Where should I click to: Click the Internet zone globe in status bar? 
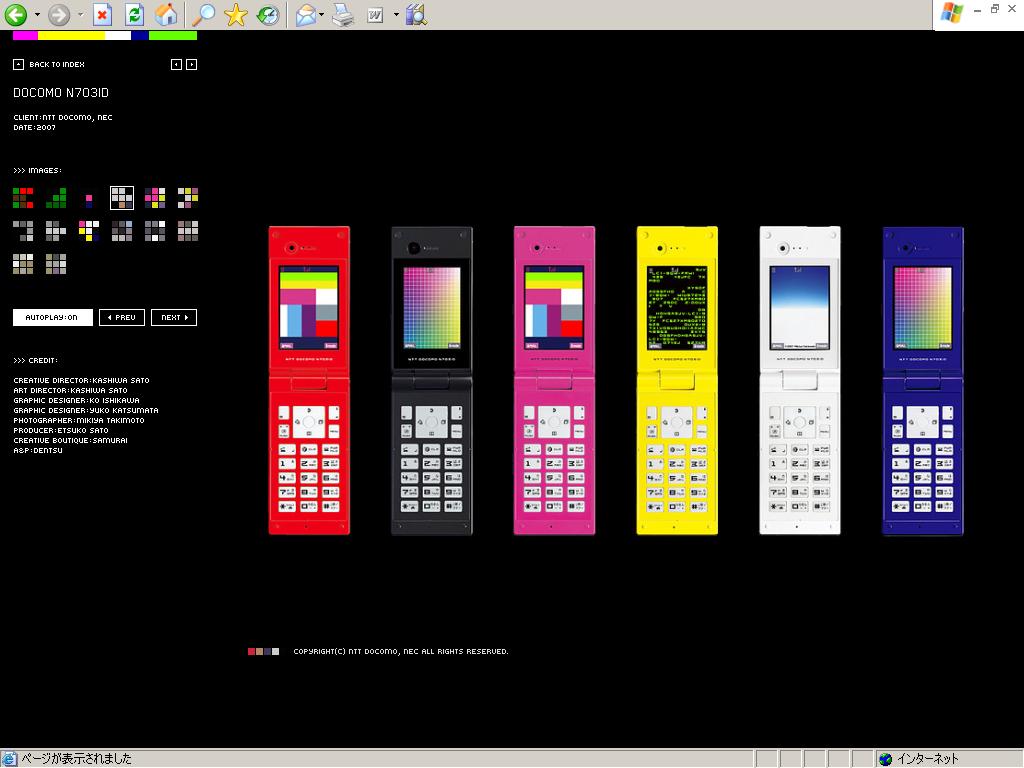point(886,759)
